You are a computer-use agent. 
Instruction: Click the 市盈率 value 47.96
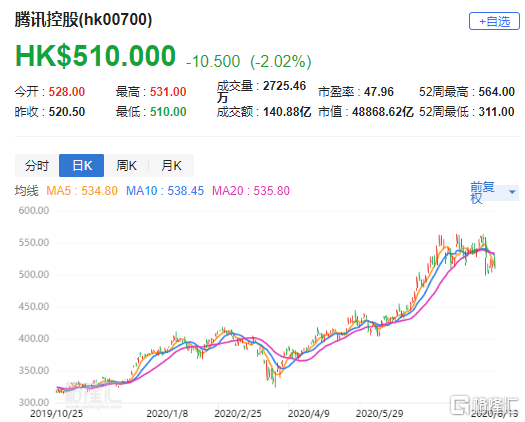click(x=379, y=92)
